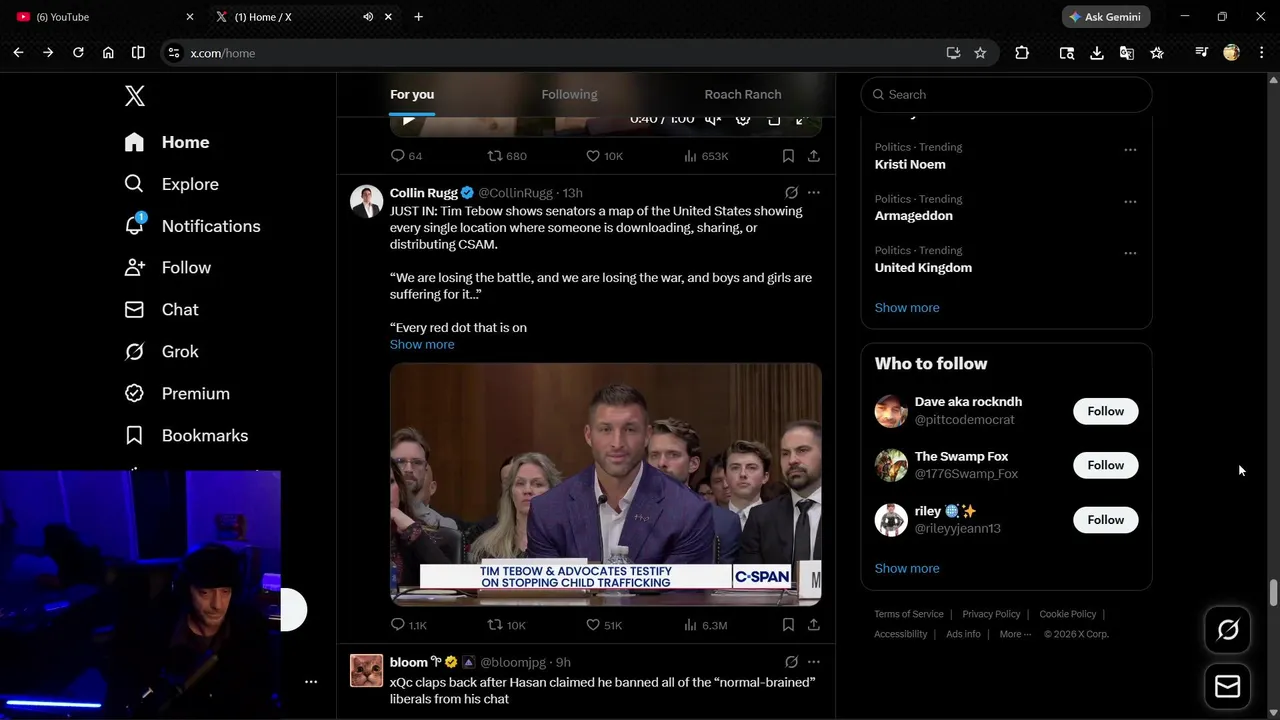
Task: Open Accessibility footer link
Action: click(901, 634)
